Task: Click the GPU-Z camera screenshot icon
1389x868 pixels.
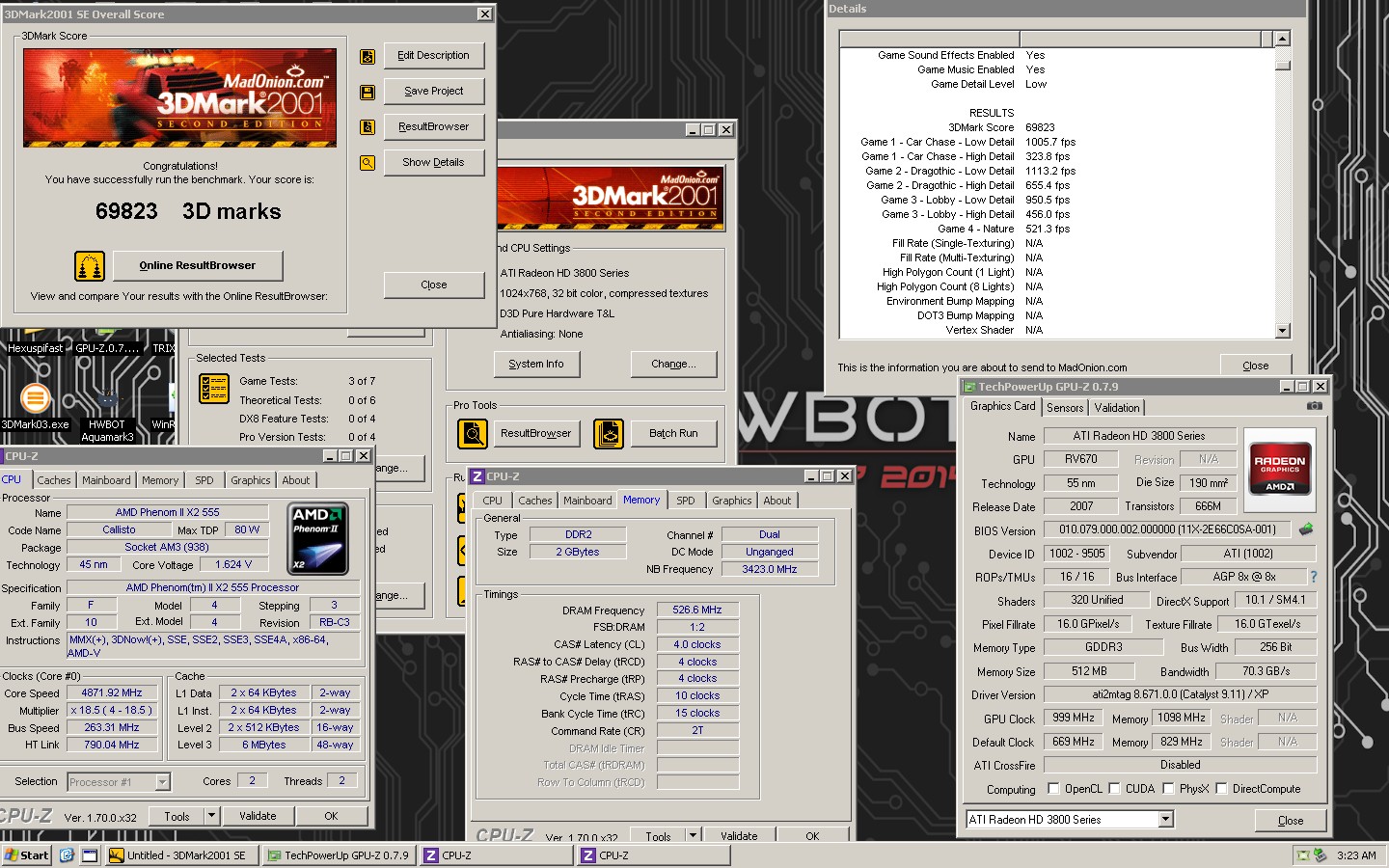Action: point(1314,406)
